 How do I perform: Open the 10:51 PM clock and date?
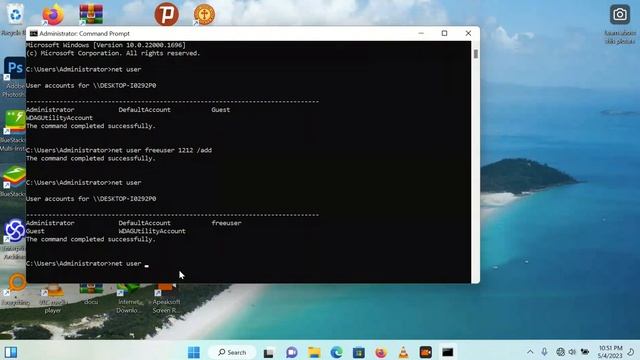coord(610,352)
